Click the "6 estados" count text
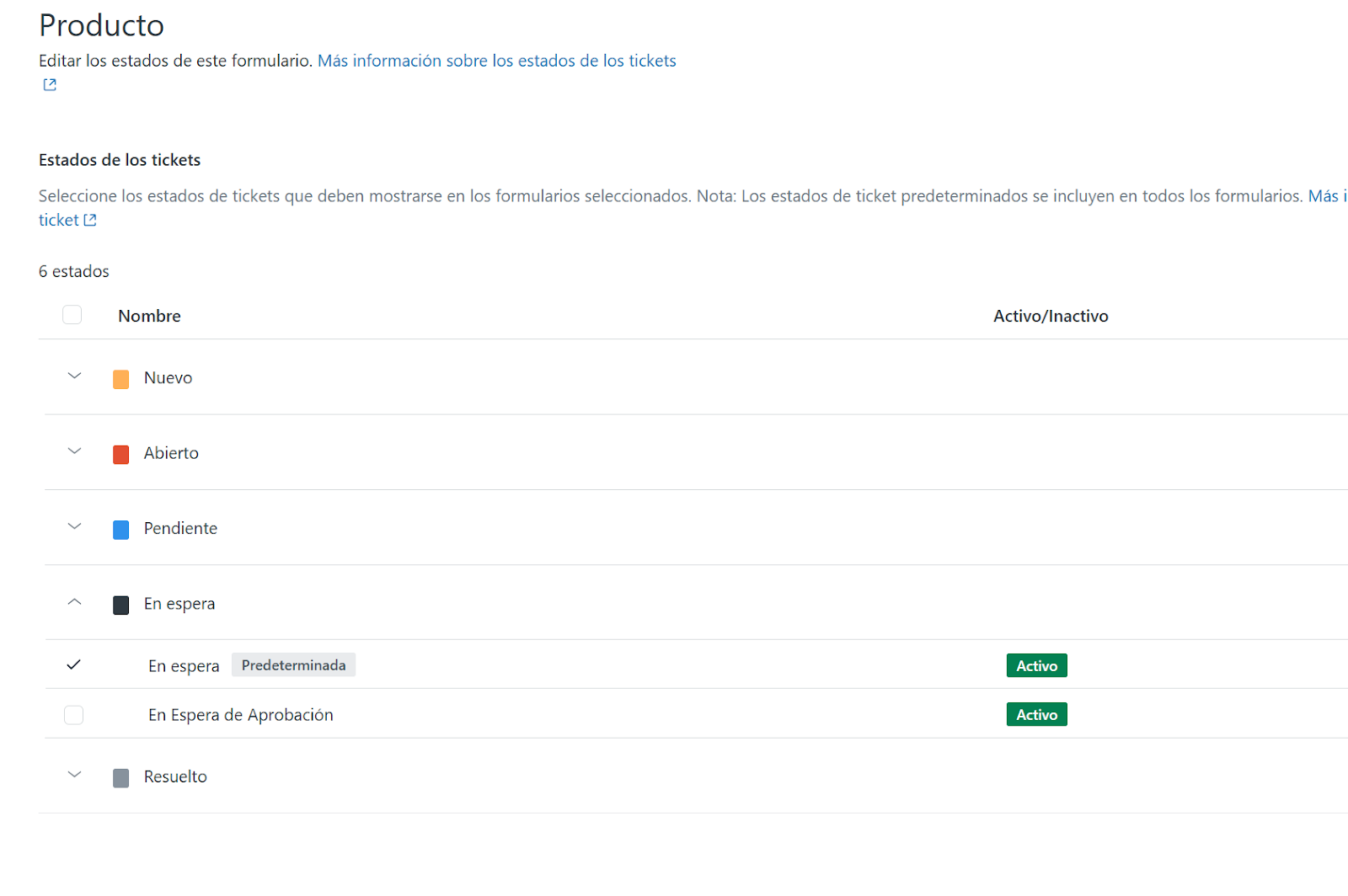 pos(74,271)
